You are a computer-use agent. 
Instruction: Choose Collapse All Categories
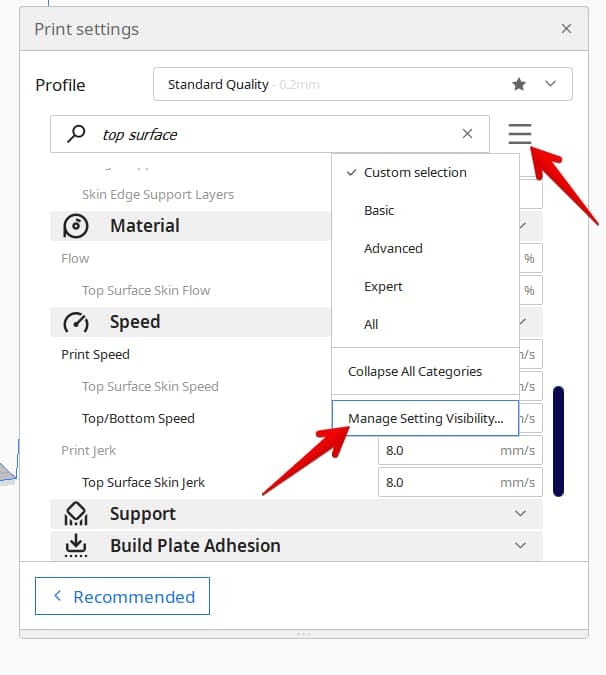tap(414, 371)
